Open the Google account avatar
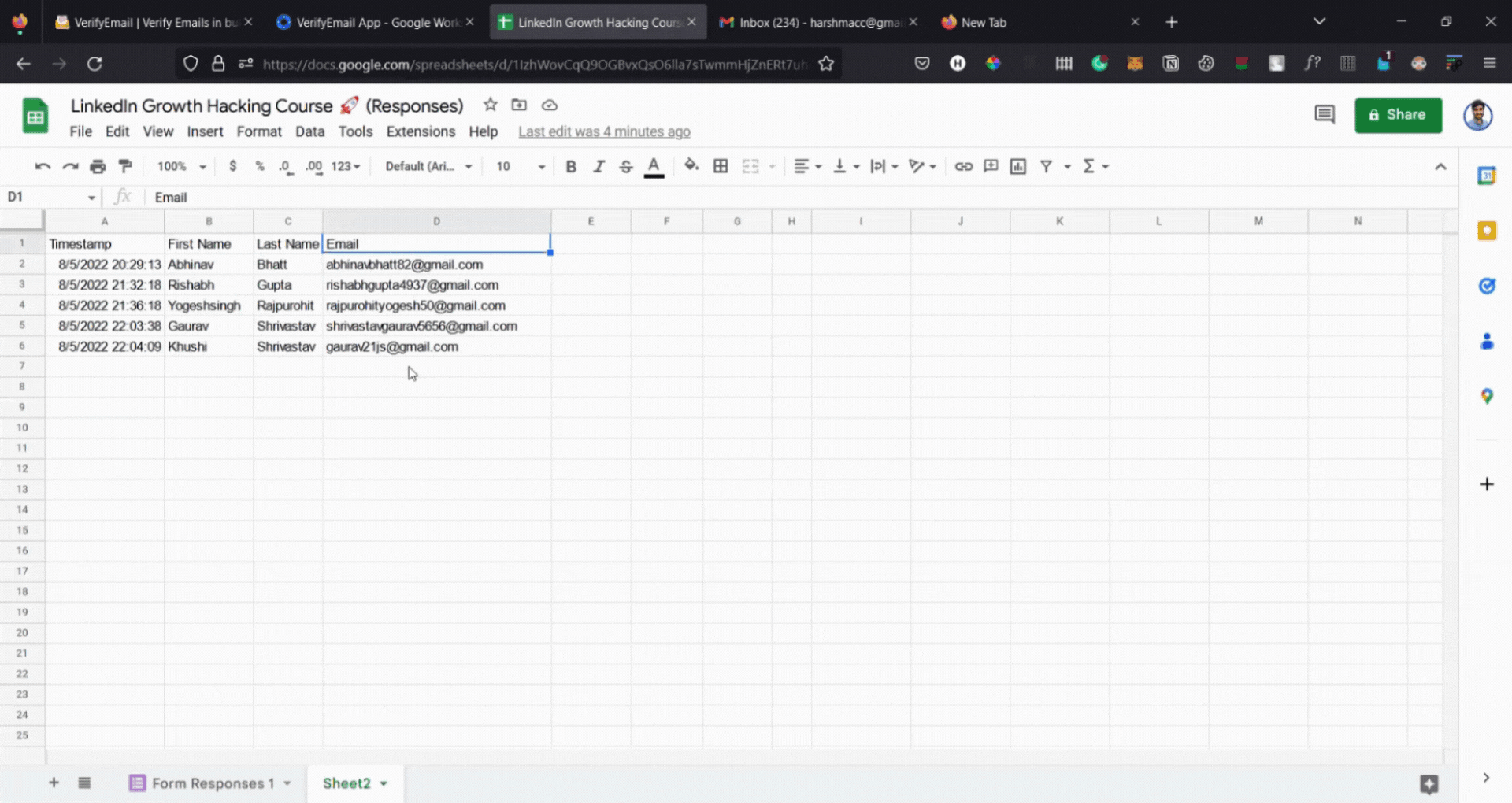The height and width of the screenshot is (803, 1512). coord(1477,115)
